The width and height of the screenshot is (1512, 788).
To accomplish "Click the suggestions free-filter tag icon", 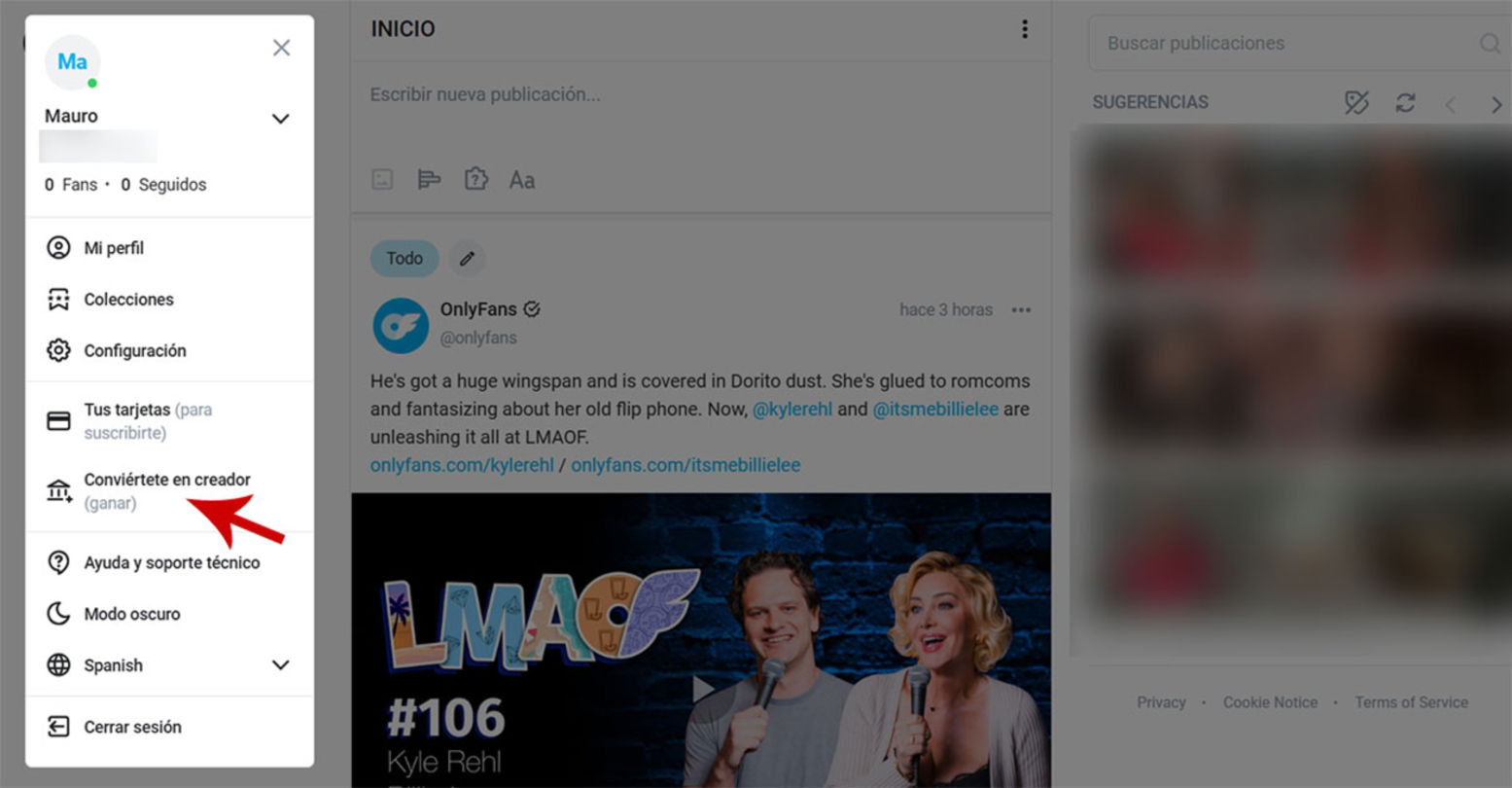I will tap(1356, 103).
